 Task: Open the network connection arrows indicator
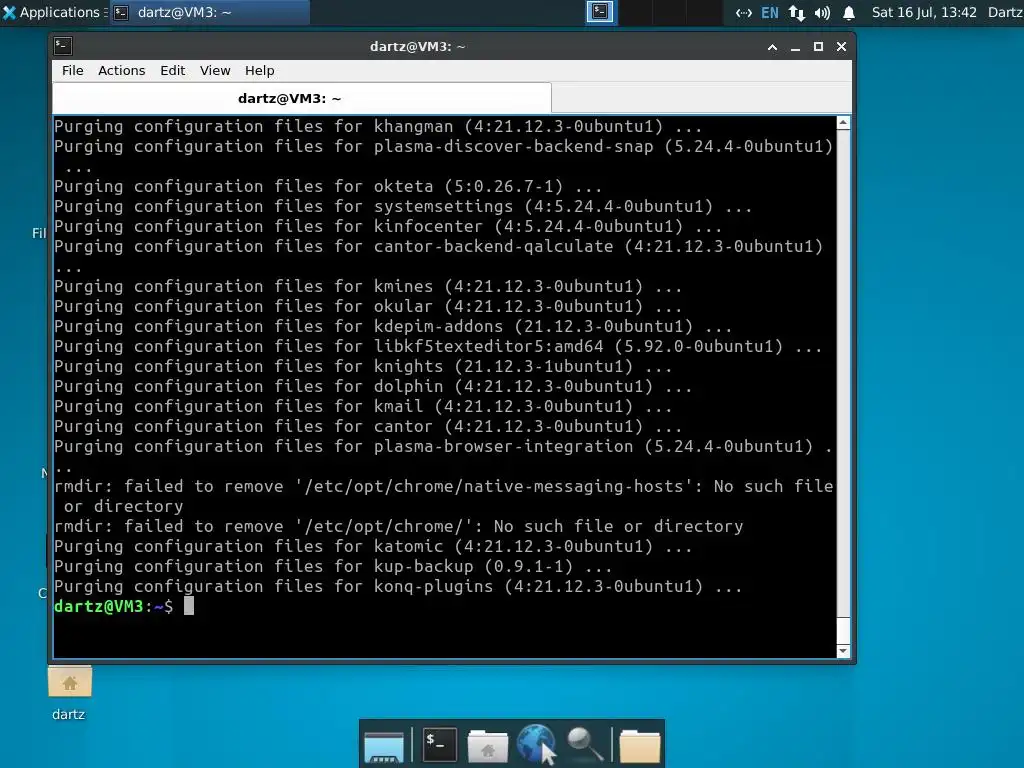tap(743, 12)
